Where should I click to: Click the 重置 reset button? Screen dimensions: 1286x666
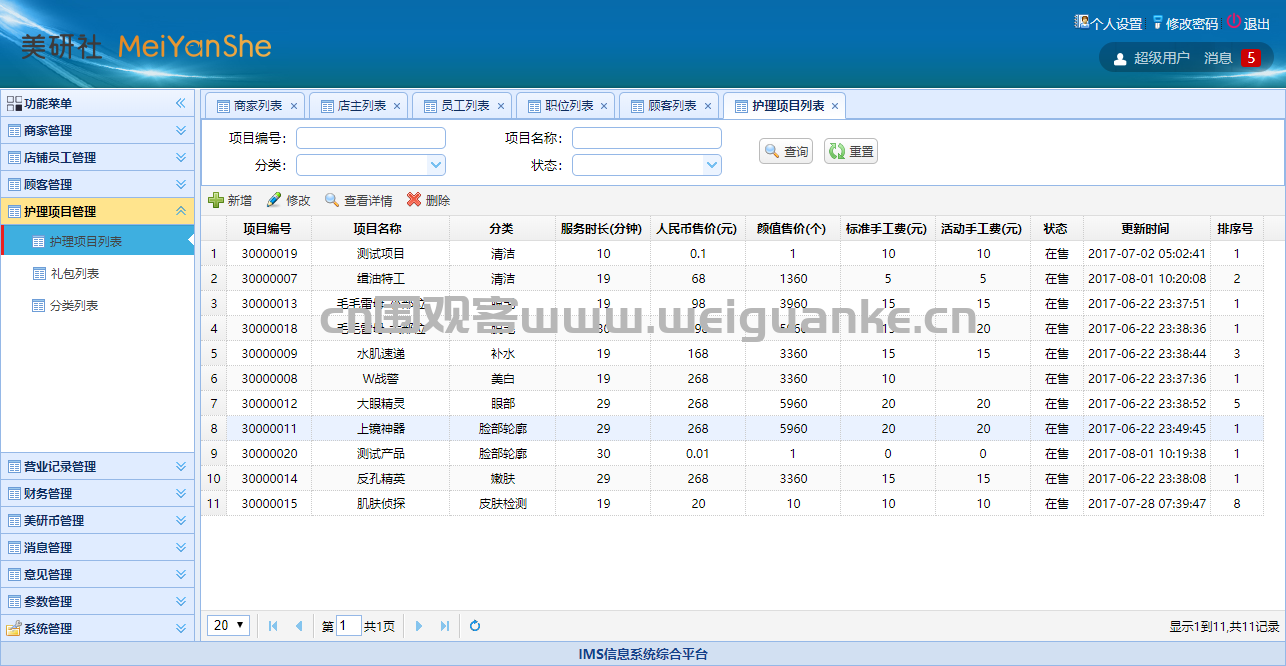point(851,151)
